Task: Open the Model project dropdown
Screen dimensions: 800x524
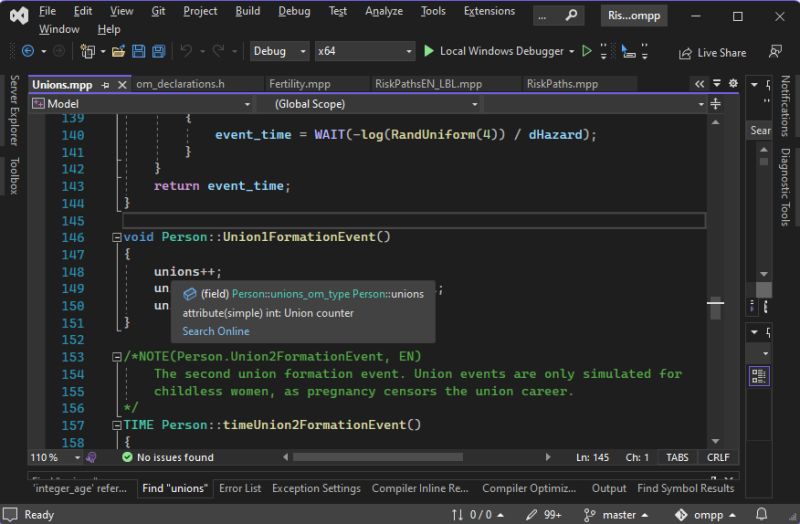Action: [x=141, y=104]
